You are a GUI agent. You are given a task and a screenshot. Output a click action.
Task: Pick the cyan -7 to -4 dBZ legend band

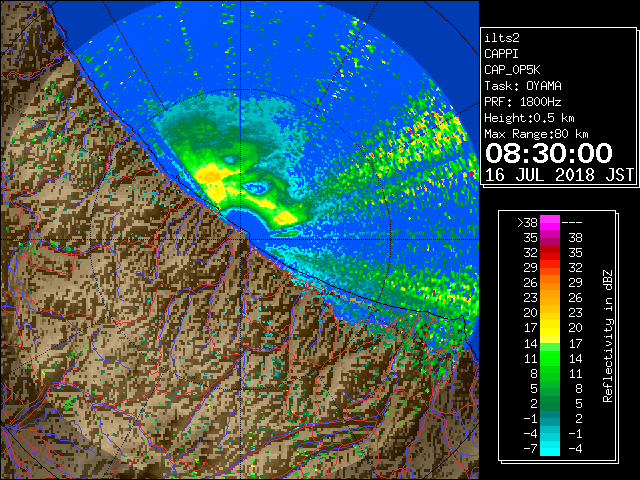pos(550,448)
